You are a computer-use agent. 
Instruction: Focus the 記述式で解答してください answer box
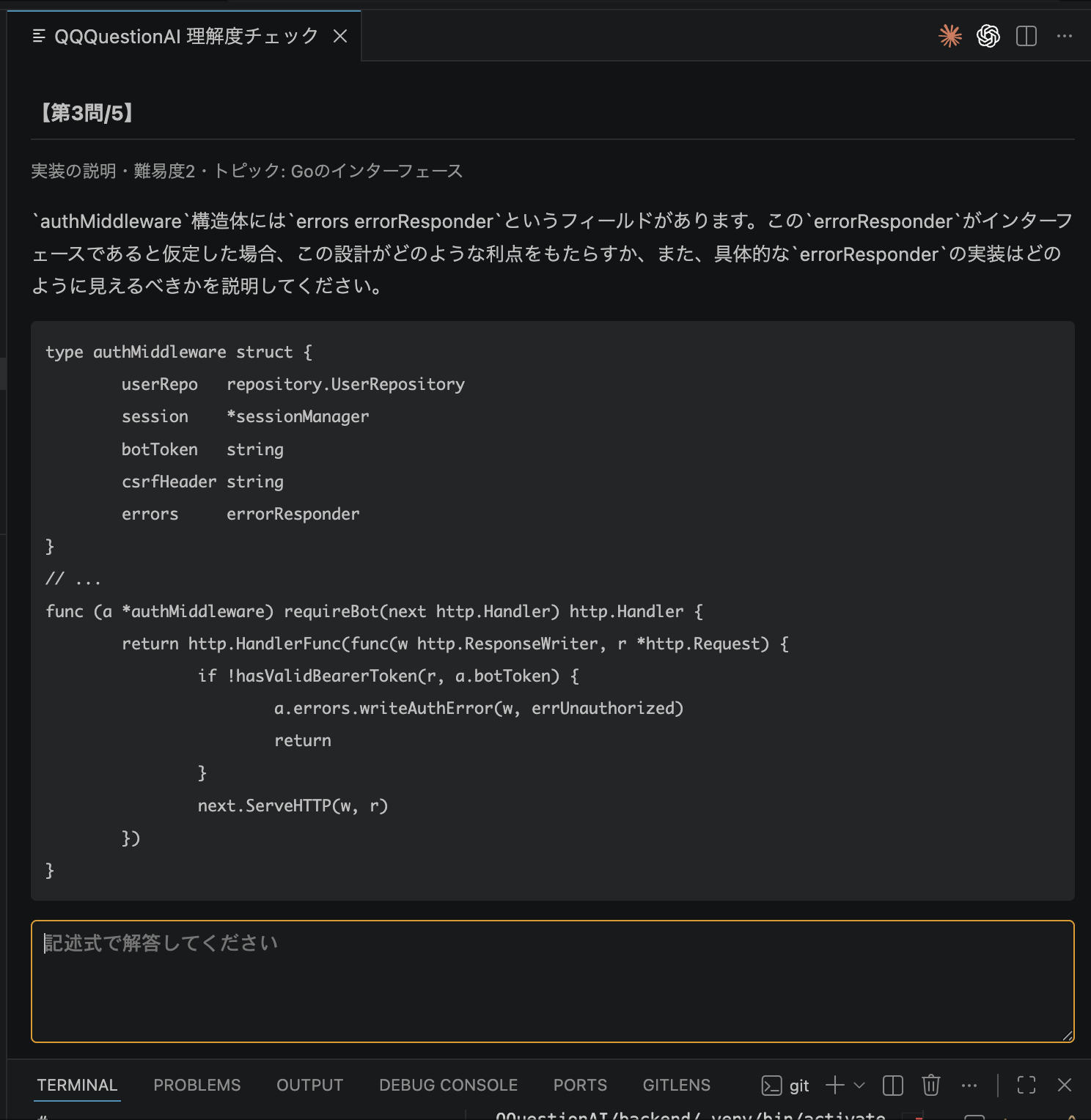point(553,981)
